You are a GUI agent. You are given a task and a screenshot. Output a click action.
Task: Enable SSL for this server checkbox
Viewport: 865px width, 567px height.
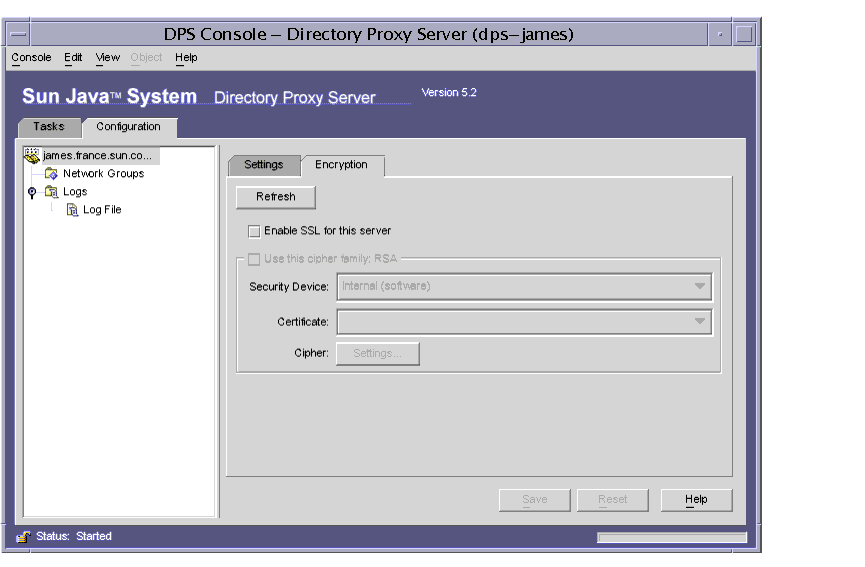(254, 231)
